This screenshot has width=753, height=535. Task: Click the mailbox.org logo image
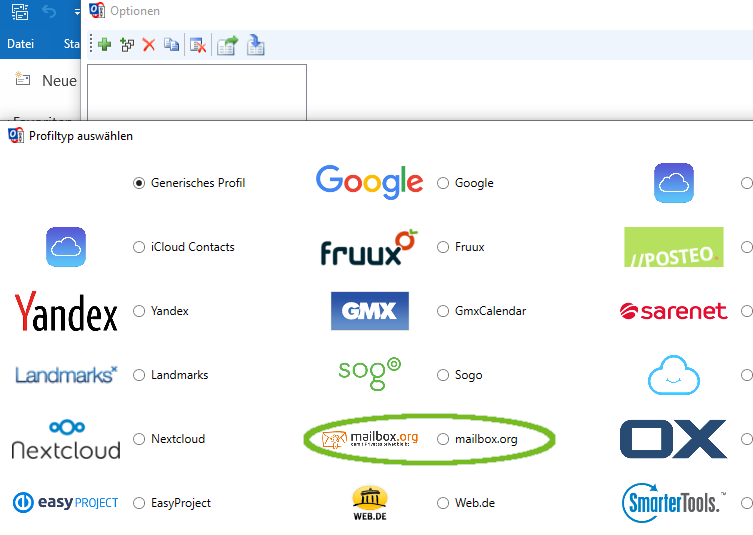[x=369, y=439]
